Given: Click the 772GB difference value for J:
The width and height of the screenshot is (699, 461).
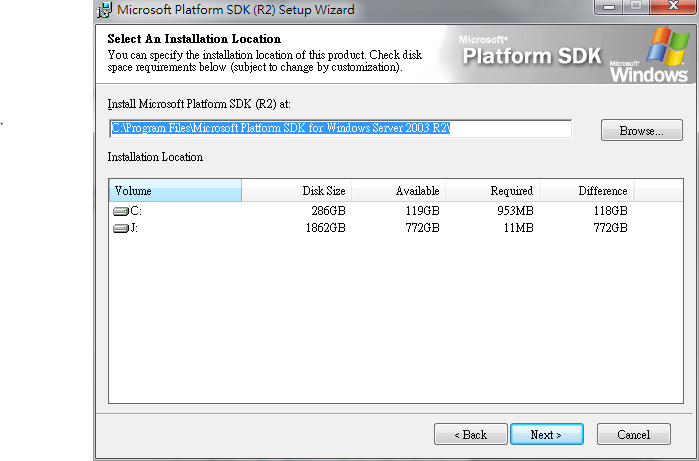Looking at the screenshot, I should click(x=610, y=228).
